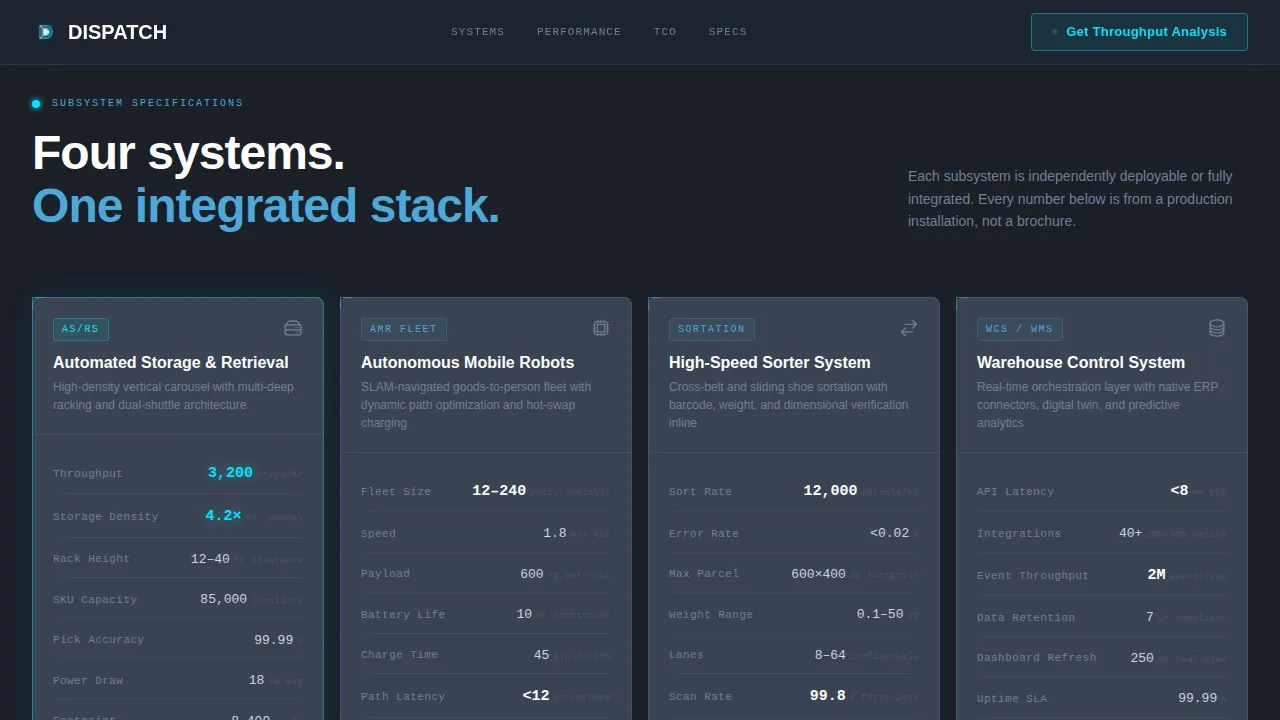This screenshot has height=720, width=1280.
Task: Select the AS/RS tag badge
Action: (x=81, y=329)
